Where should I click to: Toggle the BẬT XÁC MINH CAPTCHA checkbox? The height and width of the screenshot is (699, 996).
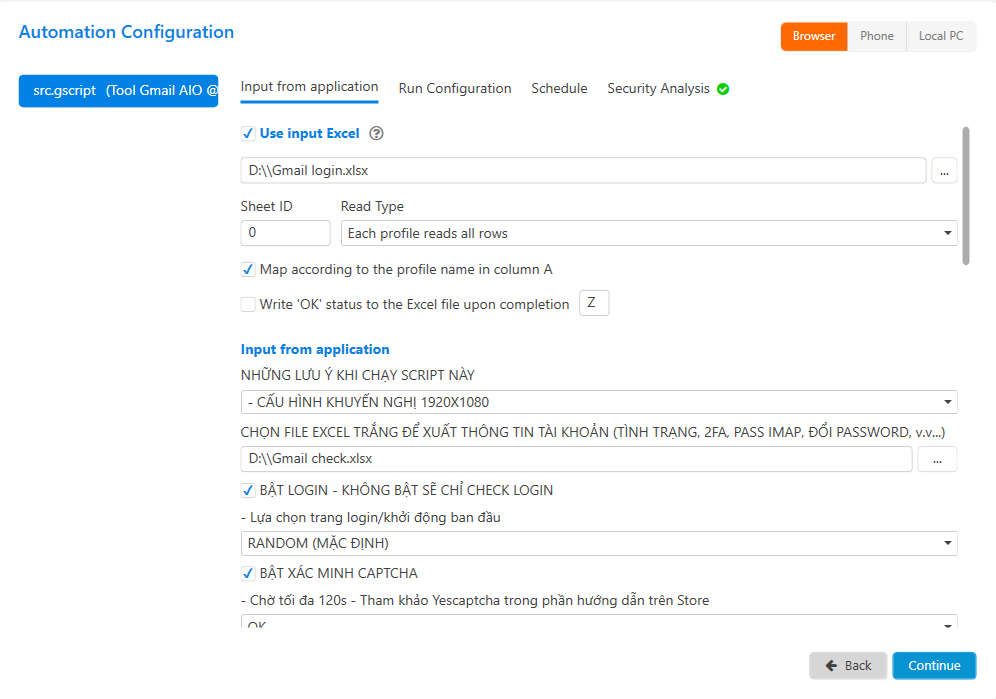pyautogui.click(x=248, y=573)
